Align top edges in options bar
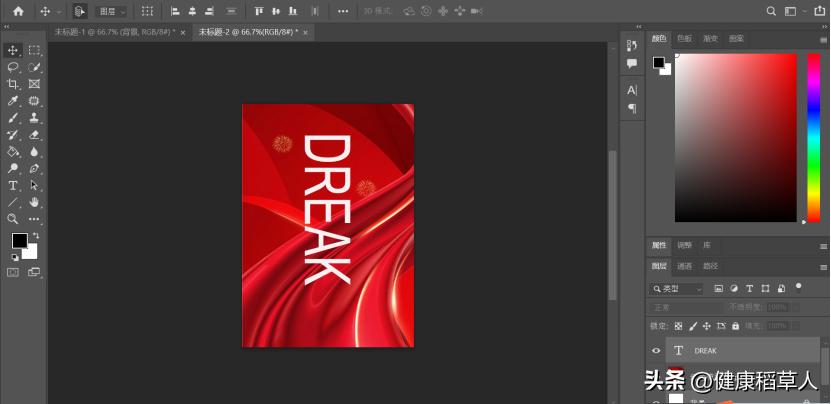 [x=259, y=11]
